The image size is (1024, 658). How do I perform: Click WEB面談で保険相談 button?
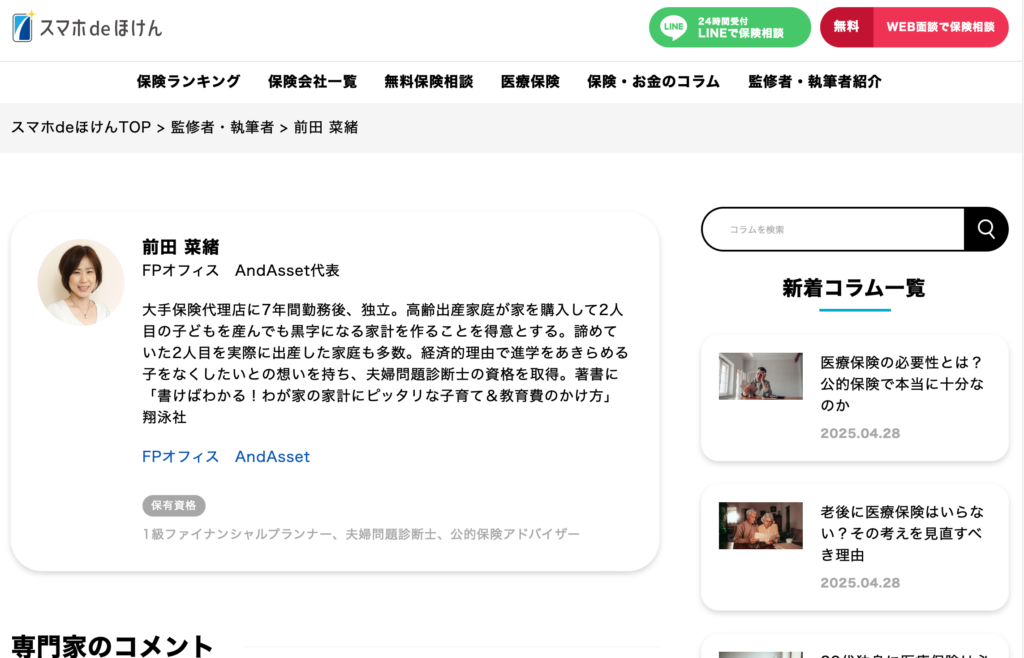[939, 27]
